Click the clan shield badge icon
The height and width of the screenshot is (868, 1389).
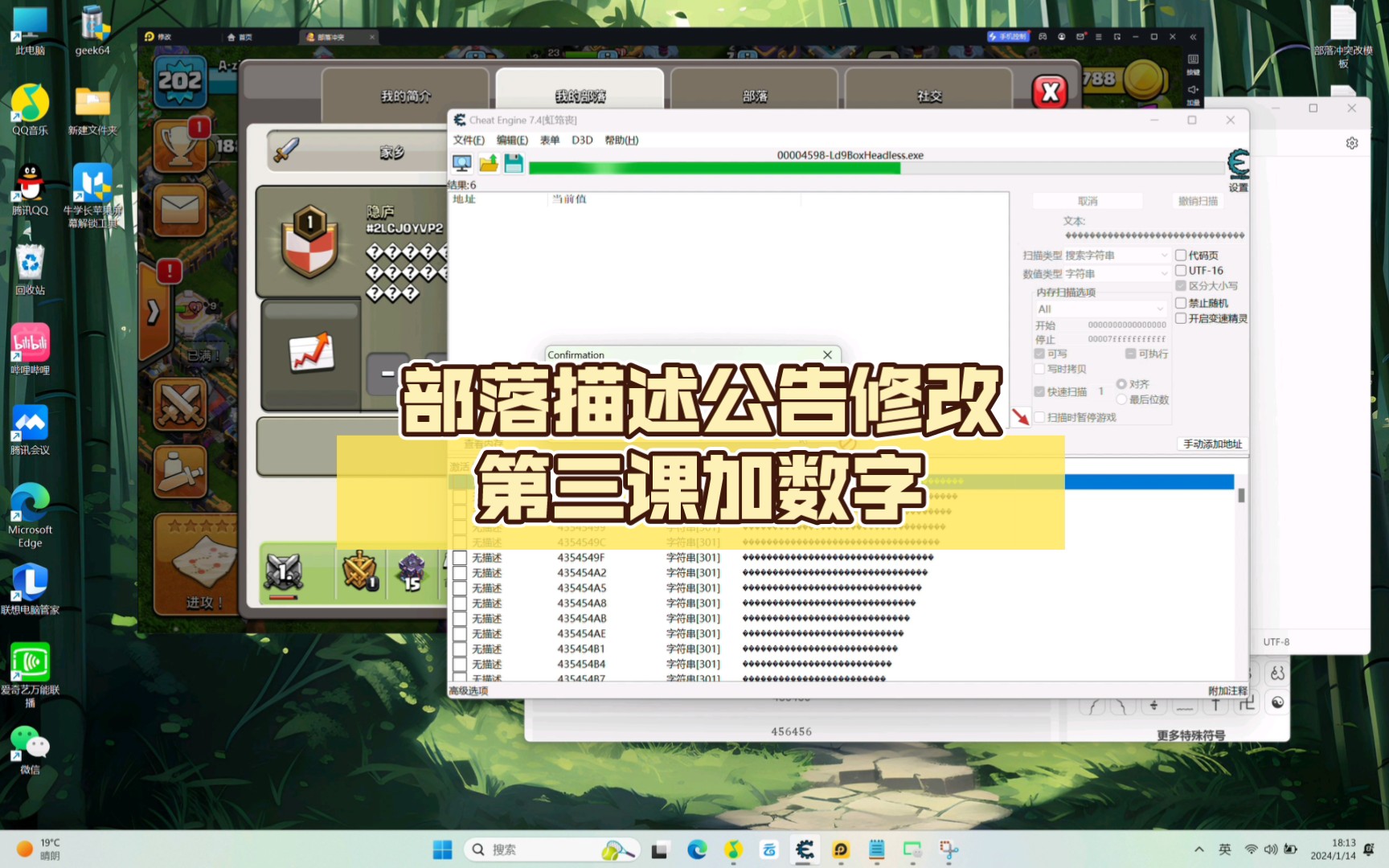(309, 241)
